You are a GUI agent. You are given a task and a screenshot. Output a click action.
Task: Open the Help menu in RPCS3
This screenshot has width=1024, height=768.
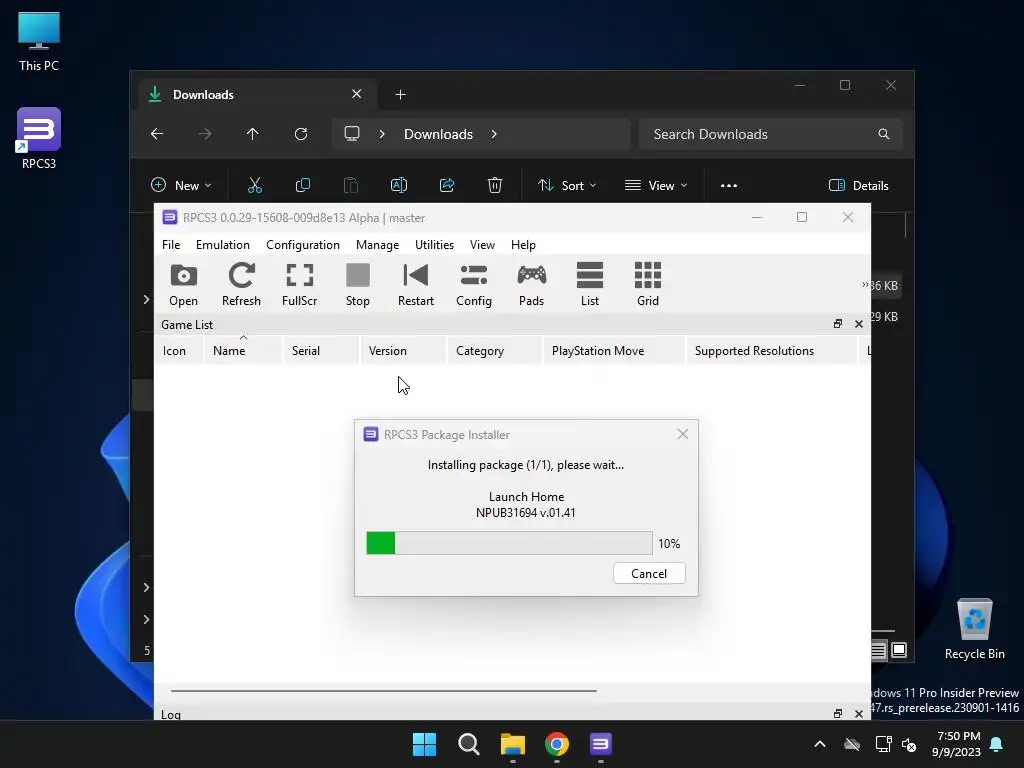[523, 245]
